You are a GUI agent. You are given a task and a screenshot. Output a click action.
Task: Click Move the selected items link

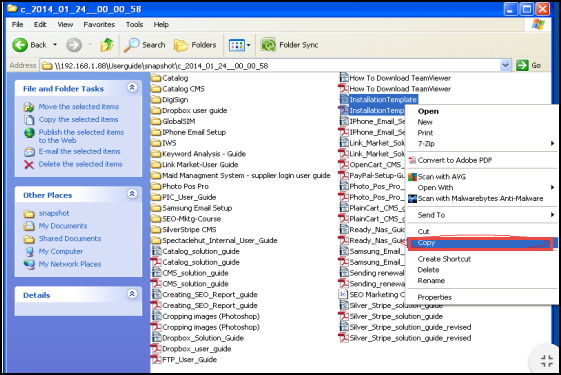(x=79, y=107)
